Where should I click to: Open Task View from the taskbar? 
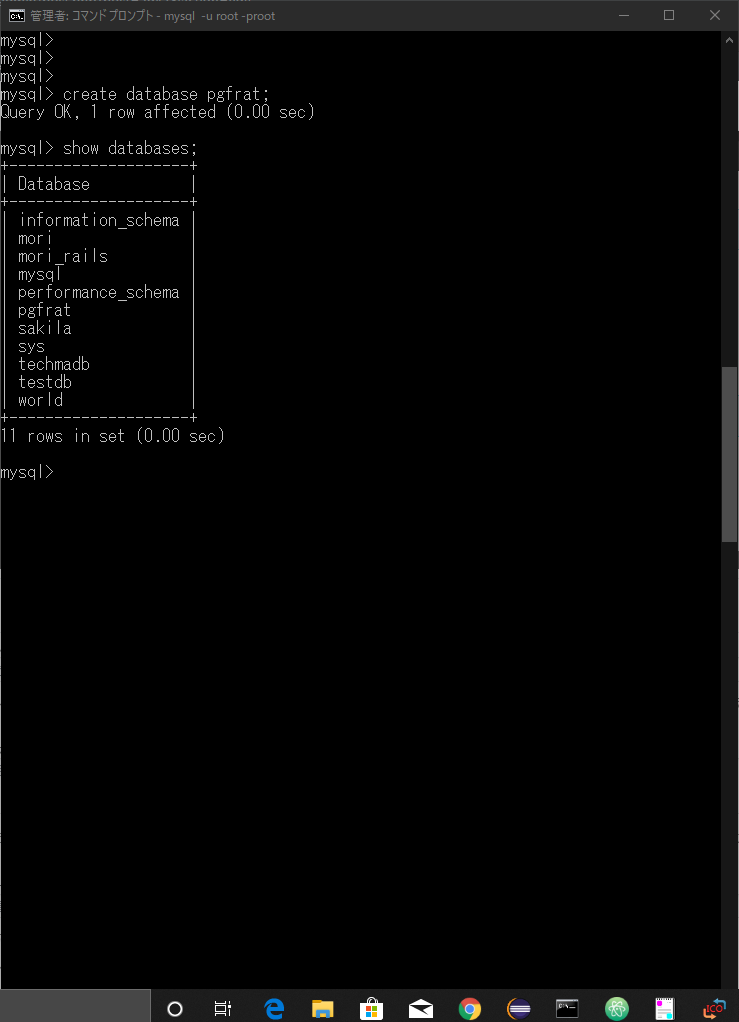[x=223, y=1008]
